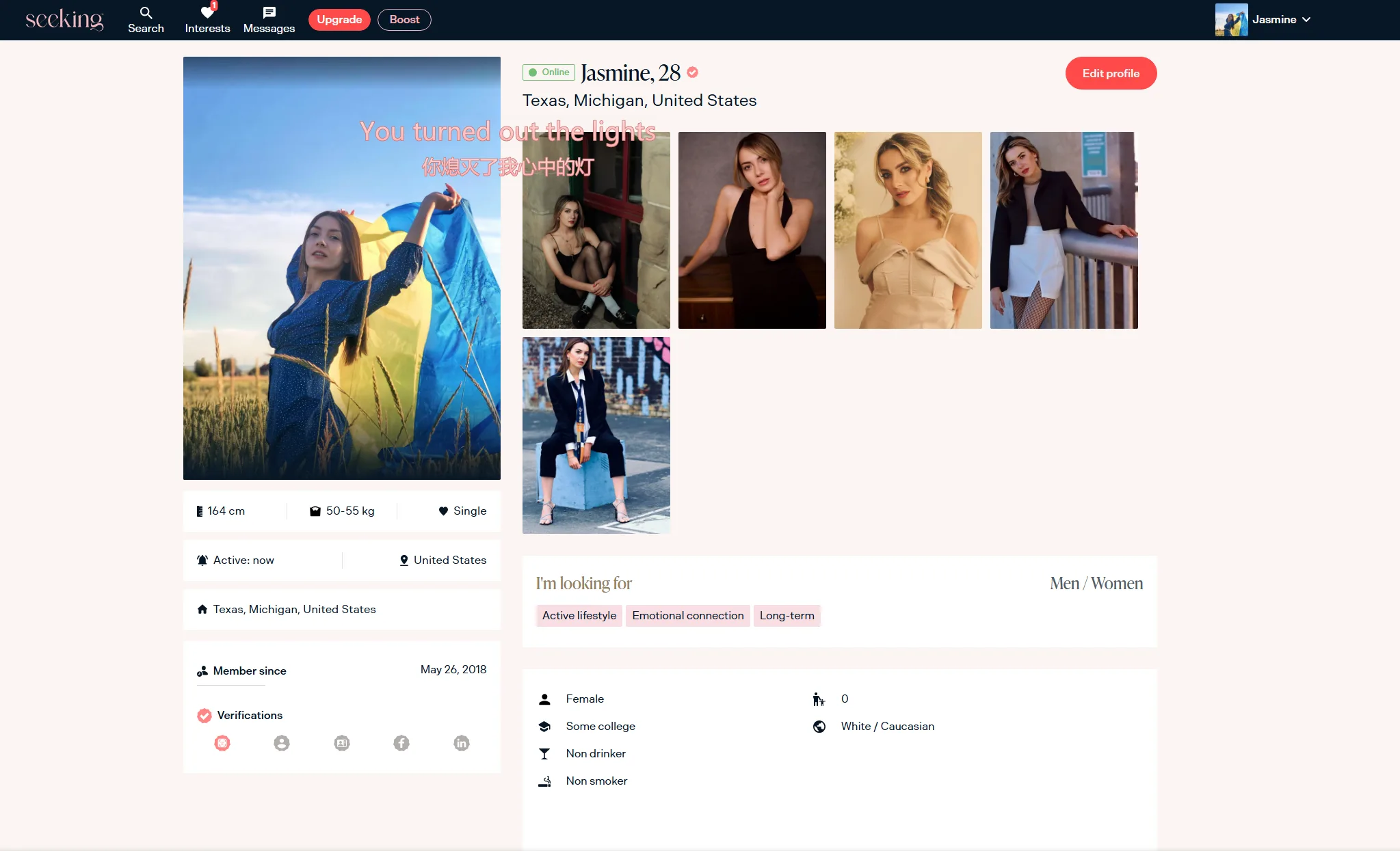Screen dimensions: 1400x851
Task: Click the Facebook verification badge
Action: 401,743
